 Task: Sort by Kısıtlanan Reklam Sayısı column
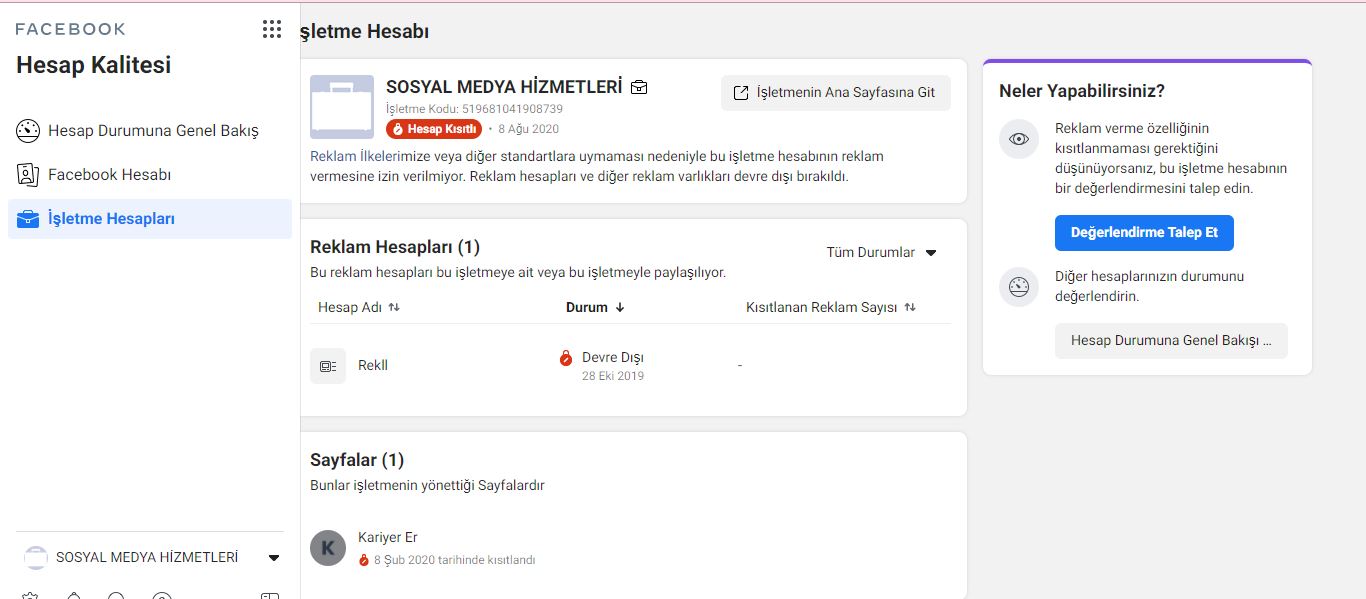point(831,307)
